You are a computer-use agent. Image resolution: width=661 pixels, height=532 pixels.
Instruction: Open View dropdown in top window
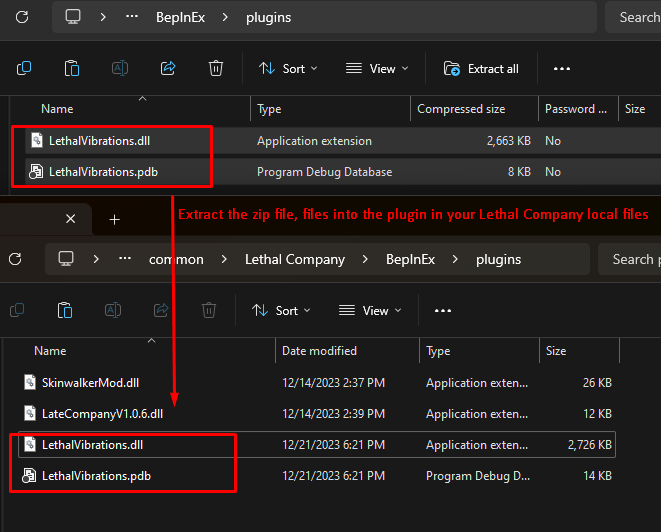(x=377, y=68)
